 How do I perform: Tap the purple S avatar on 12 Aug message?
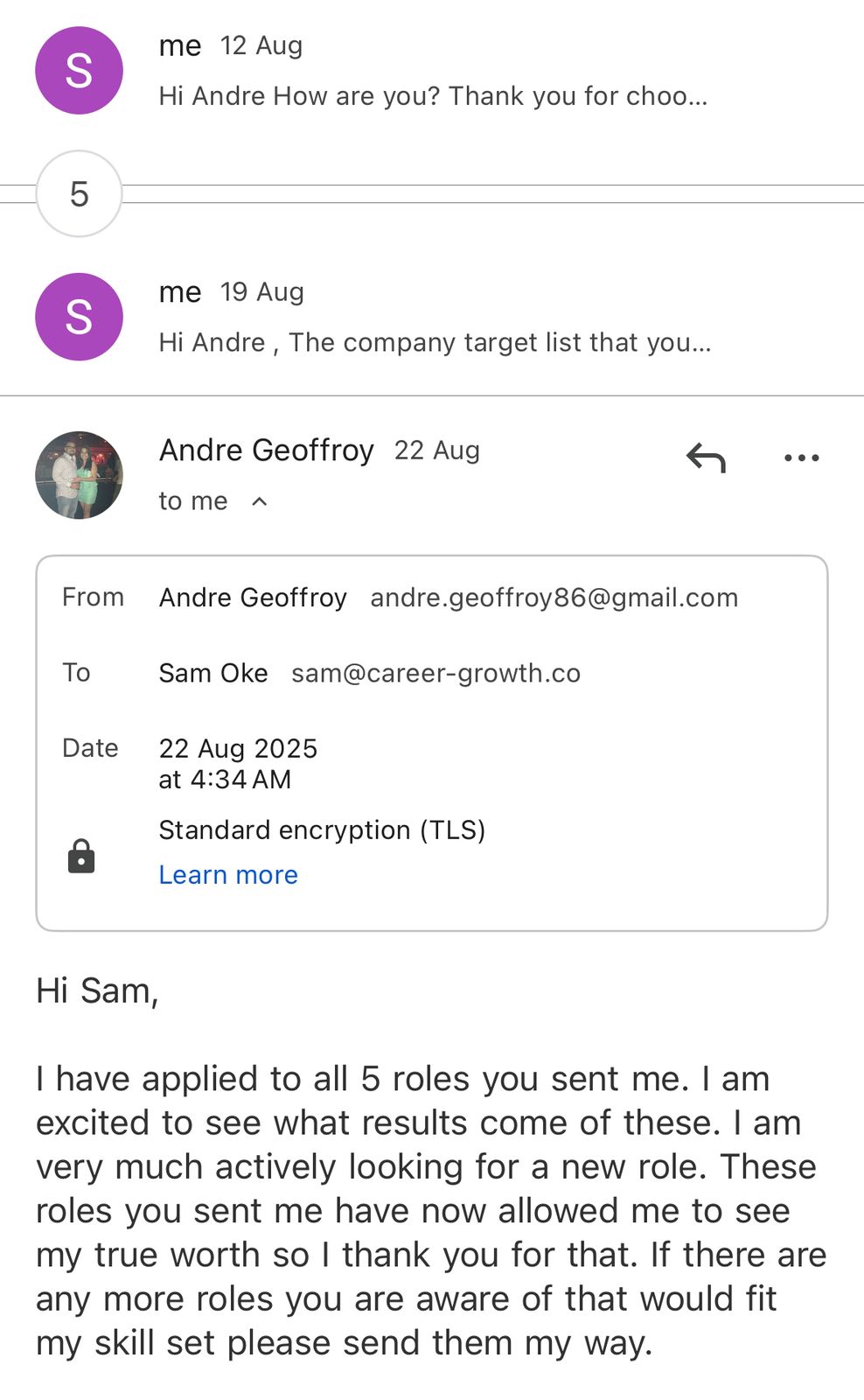pos(79,70)
